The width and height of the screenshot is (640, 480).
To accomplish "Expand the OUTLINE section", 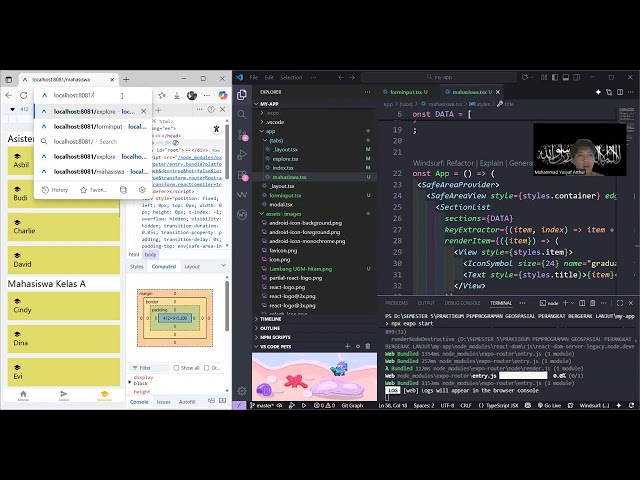I will tap(314, 328).
